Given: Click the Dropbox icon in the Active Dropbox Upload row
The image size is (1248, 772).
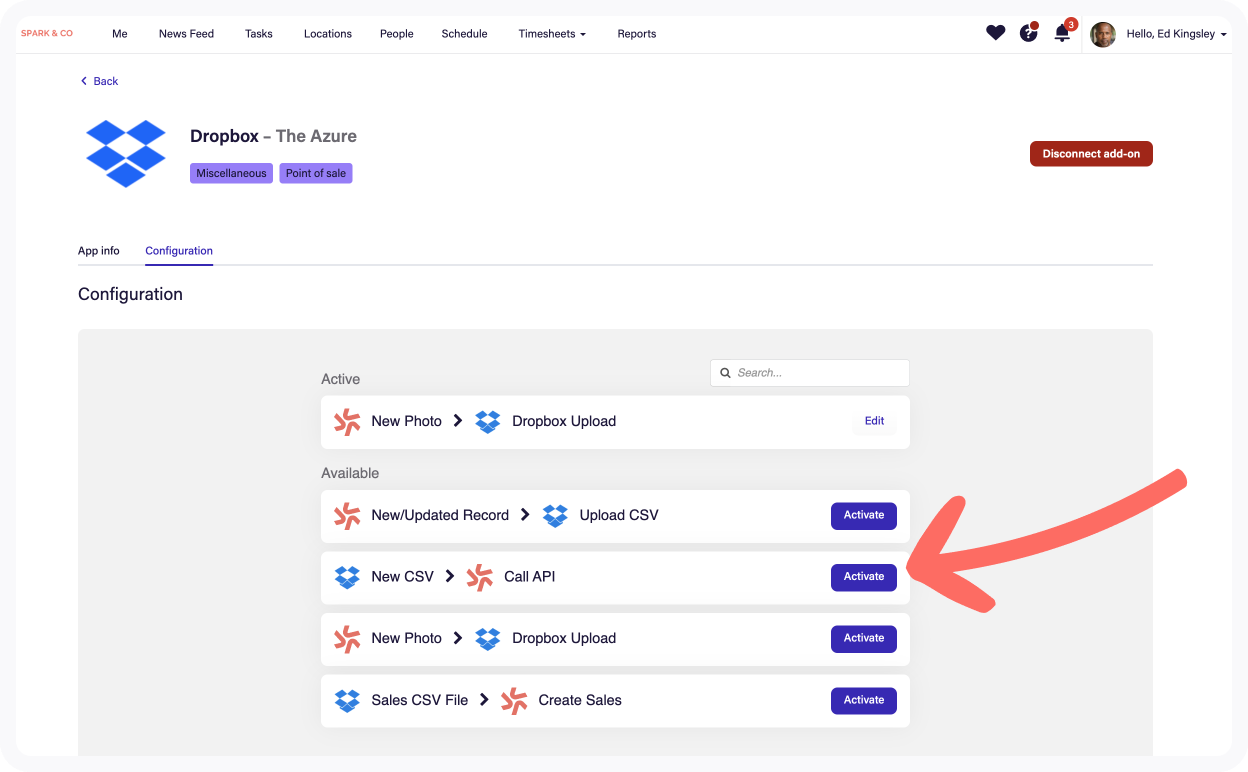Looking at the screenshot, I should (488, 422).
